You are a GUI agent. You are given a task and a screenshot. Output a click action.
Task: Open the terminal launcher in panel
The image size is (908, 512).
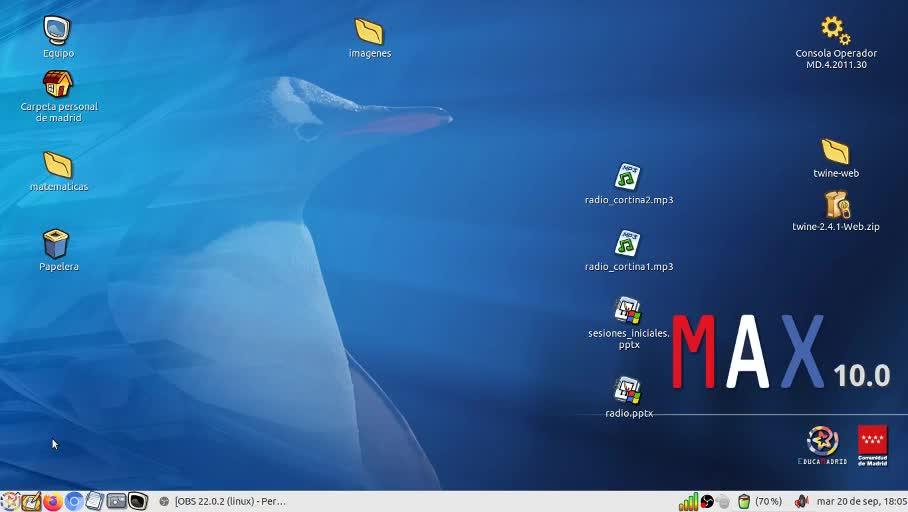coord(138,502)
